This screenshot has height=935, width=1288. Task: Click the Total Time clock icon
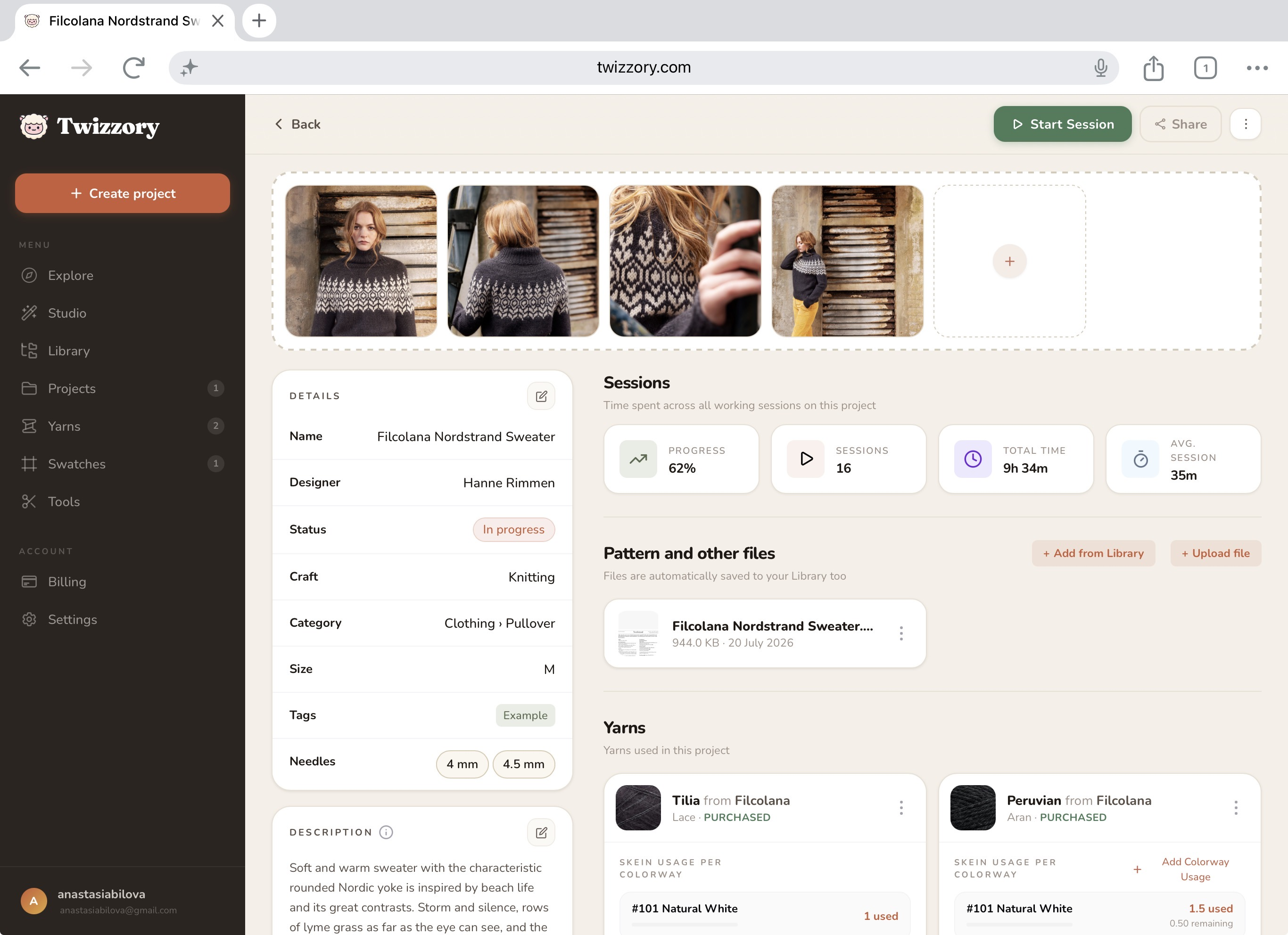(973, 459)
